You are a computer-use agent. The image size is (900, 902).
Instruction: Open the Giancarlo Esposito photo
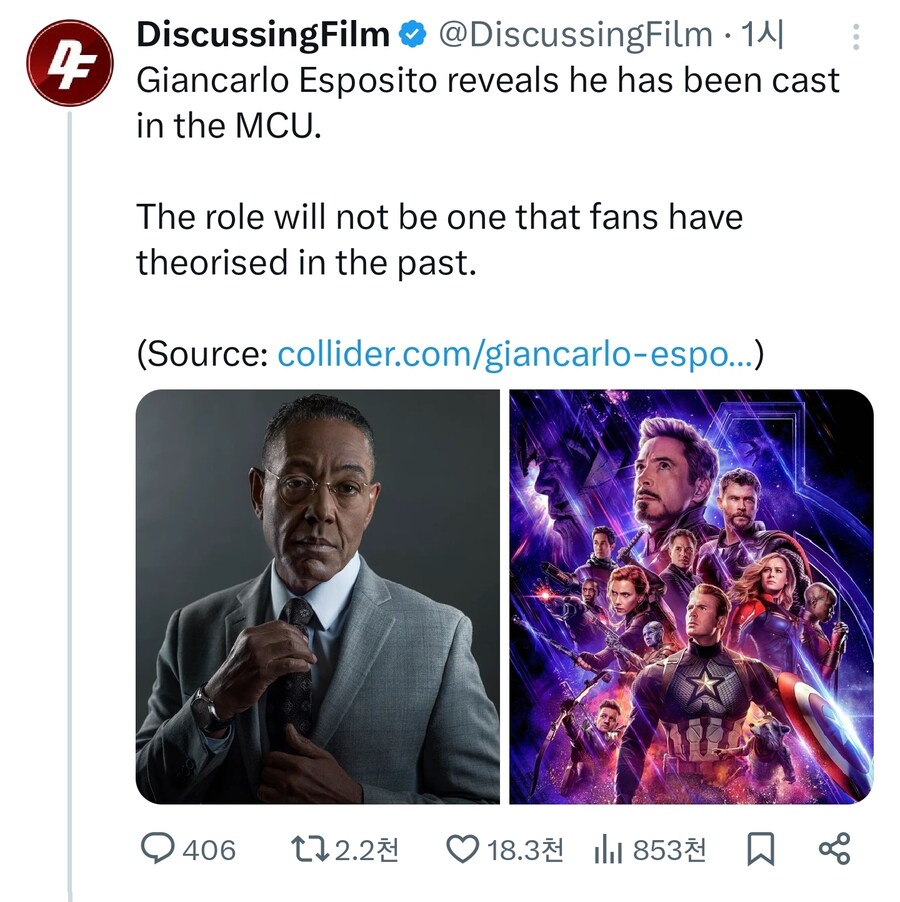click(317, 597)
